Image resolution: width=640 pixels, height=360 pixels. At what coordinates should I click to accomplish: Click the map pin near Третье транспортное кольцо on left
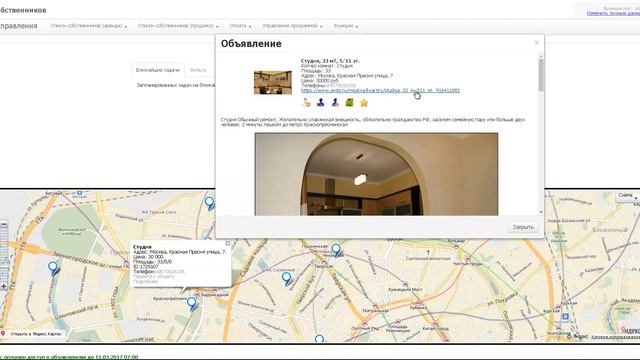point(53,268)
